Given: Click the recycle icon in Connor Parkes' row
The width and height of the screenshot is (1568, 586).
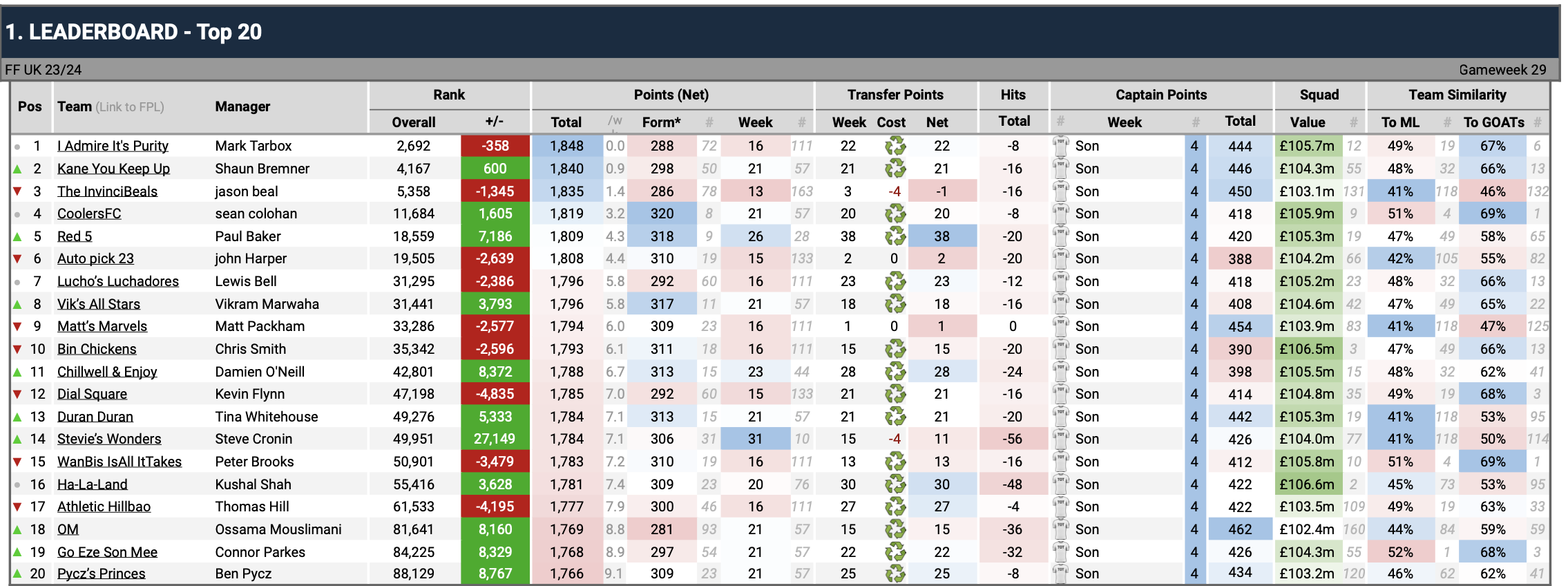Looking at the screenshot, I should (x=895, y=551).
